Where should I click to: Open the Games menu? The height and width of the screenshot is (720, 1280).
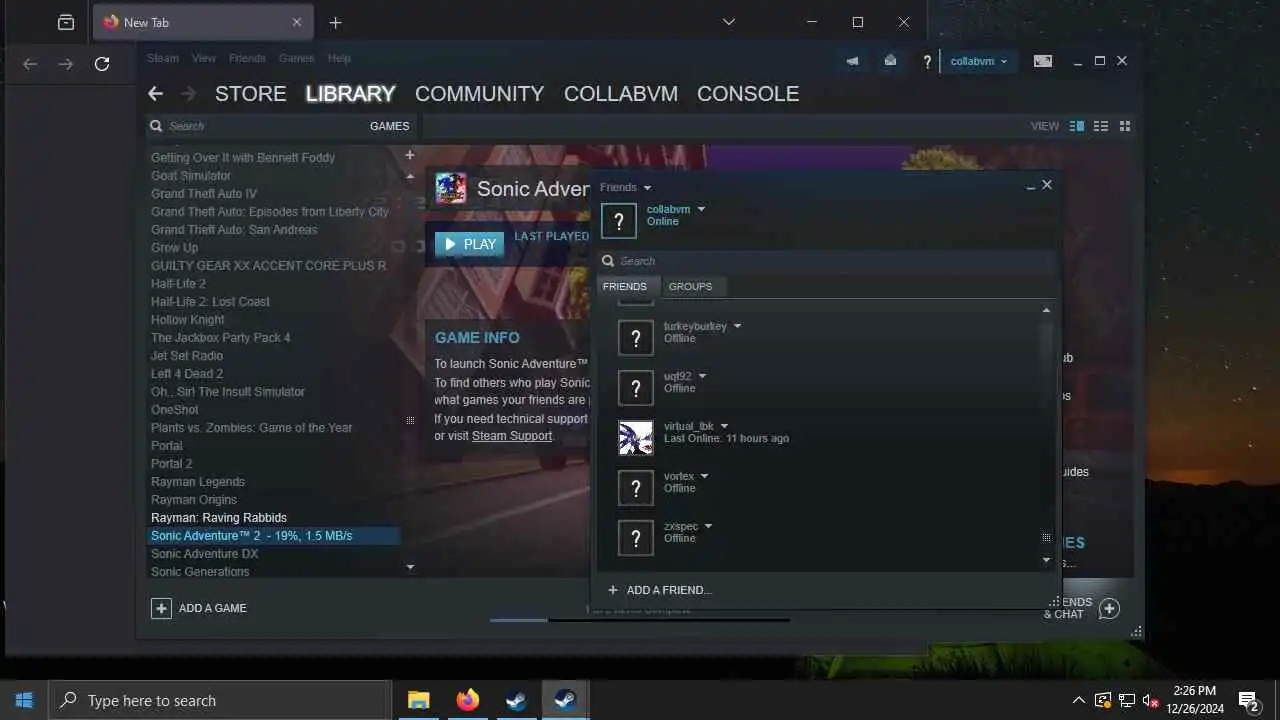tap(296, 58)
